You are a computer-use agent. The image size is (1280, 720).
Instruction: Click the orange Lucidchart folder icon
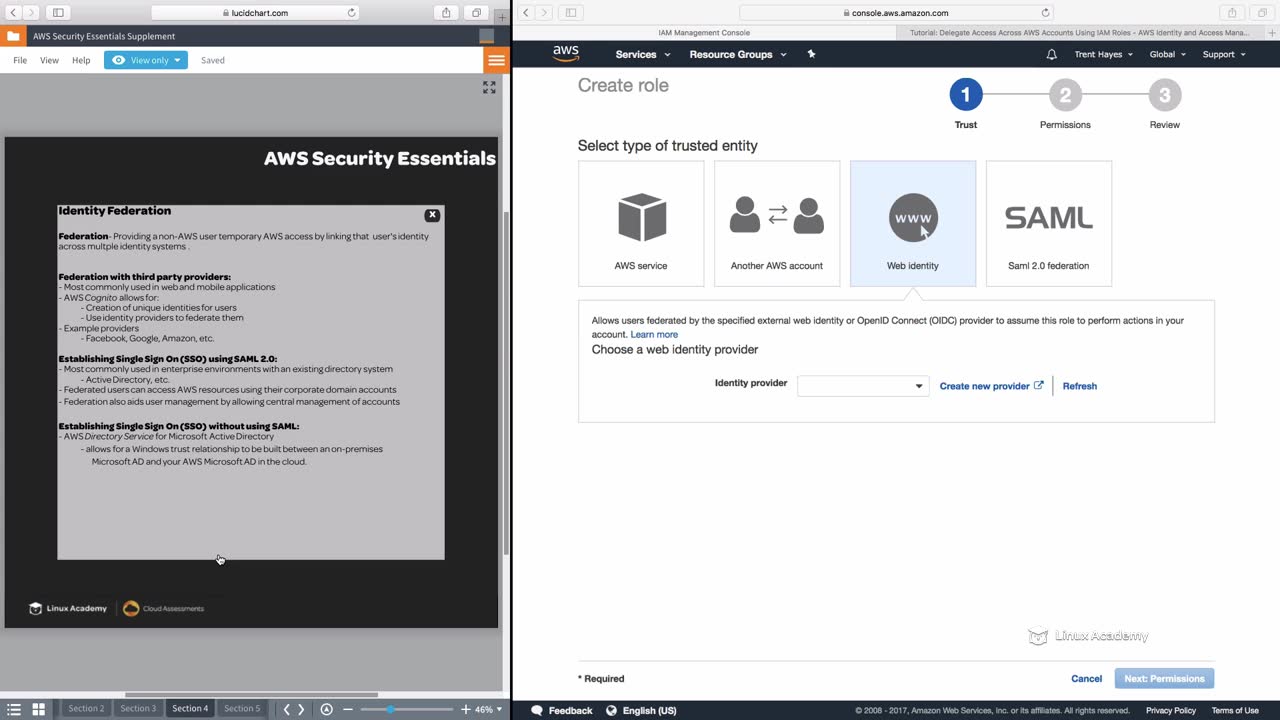pyautogui.click(x=13, y=36)
